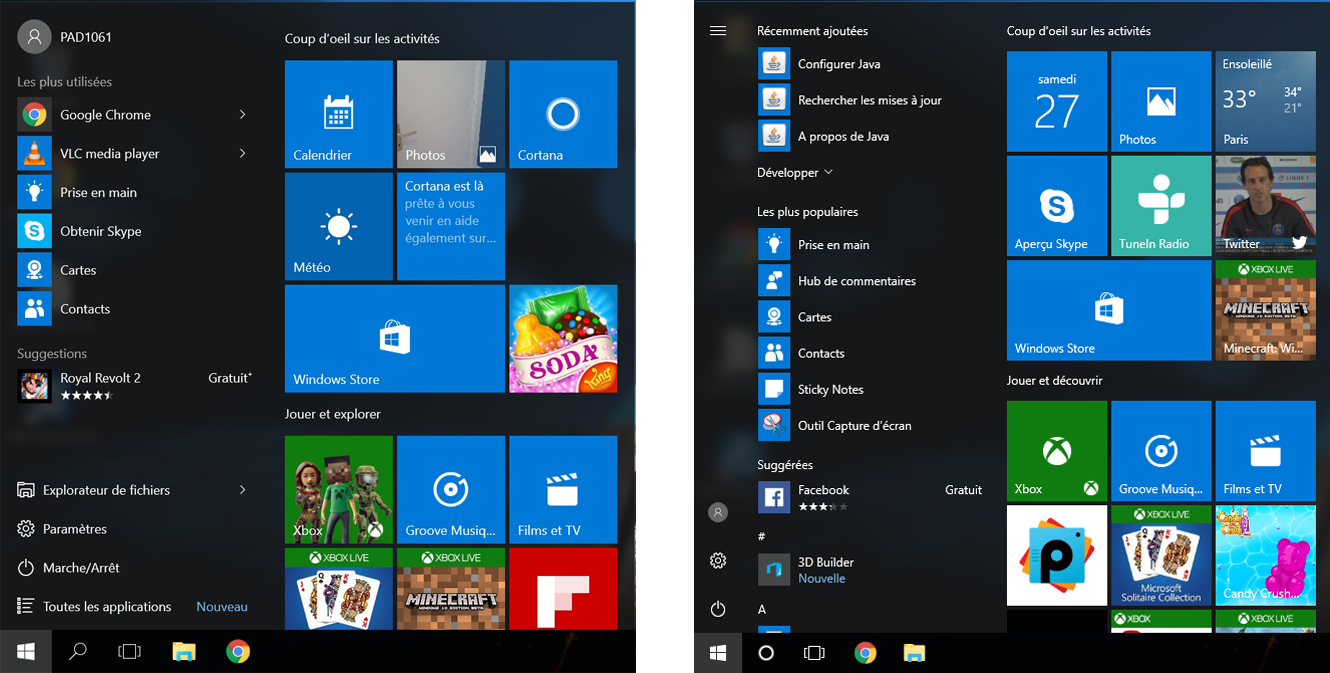The width and height of the screenshot is (1330, 673).
Task: Expand the Explorateur de fichiers arrow
Action: [x=241, y=489]
